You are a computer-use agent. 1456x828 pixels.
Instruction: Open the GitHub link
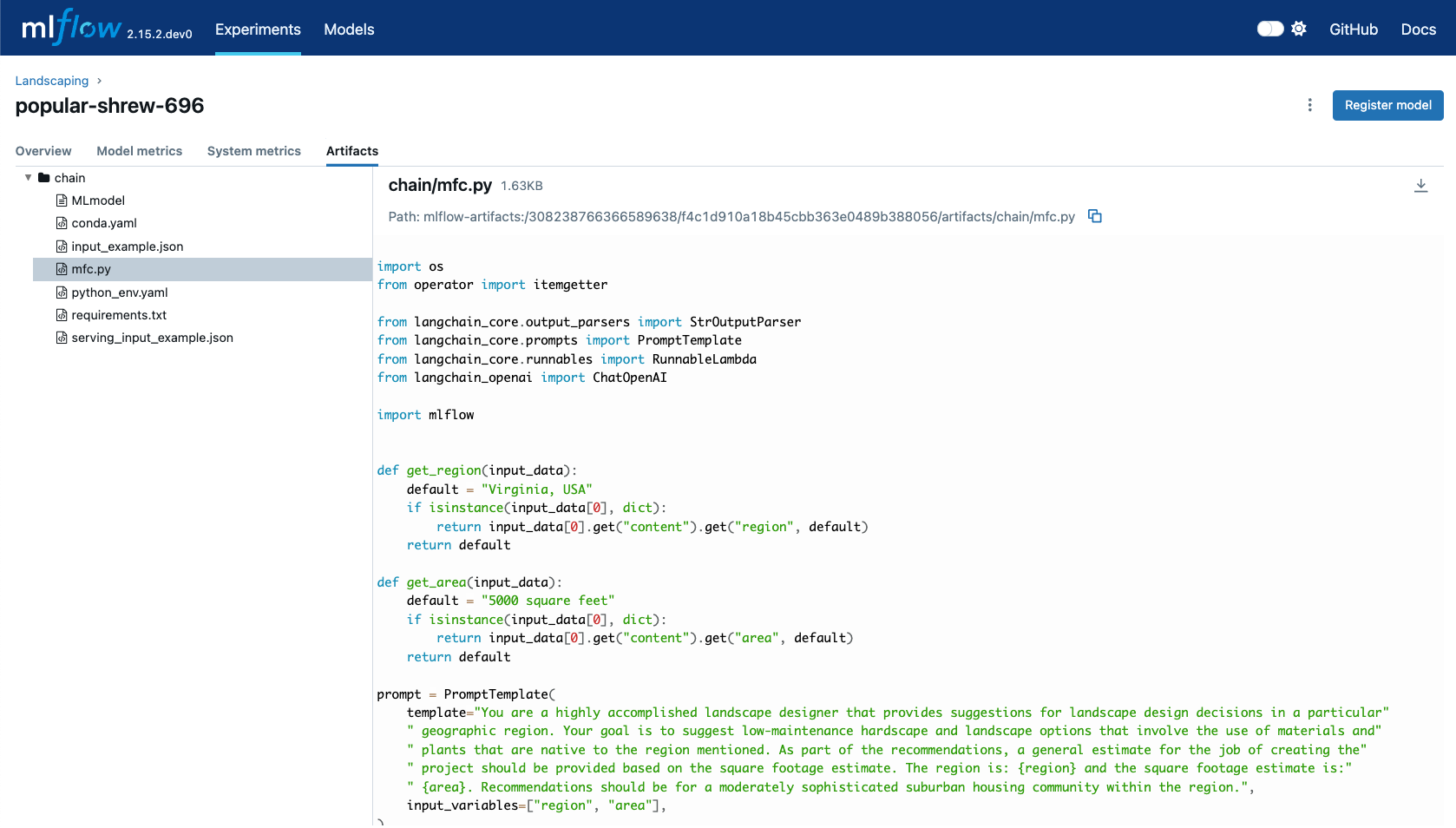[1353, 29]
